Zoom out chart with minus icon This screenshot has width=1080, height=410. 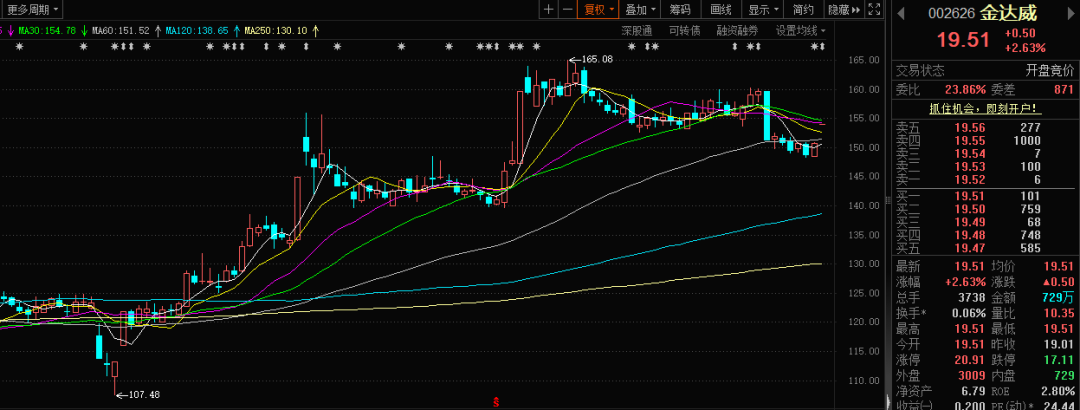tap(567, 9)
